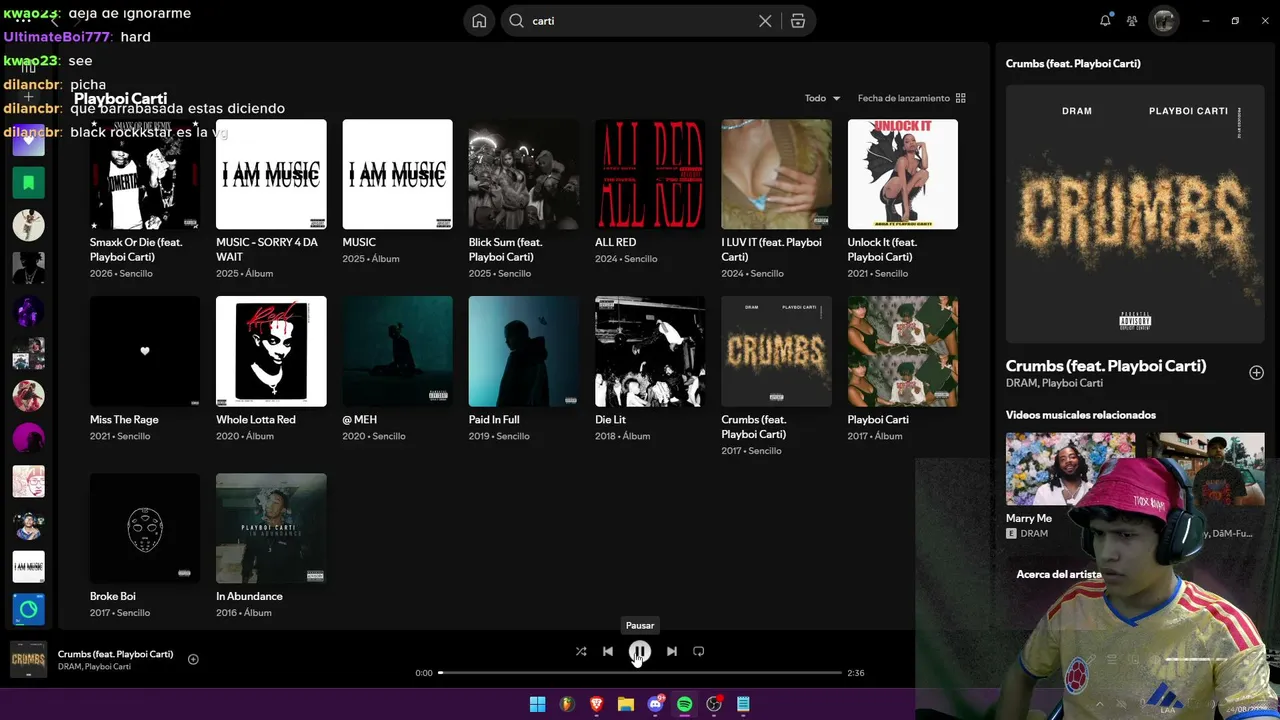Clear the search field text
The width and height of the screenshot is (1280, 720).
pyautogui.click(x=765, y=21)
